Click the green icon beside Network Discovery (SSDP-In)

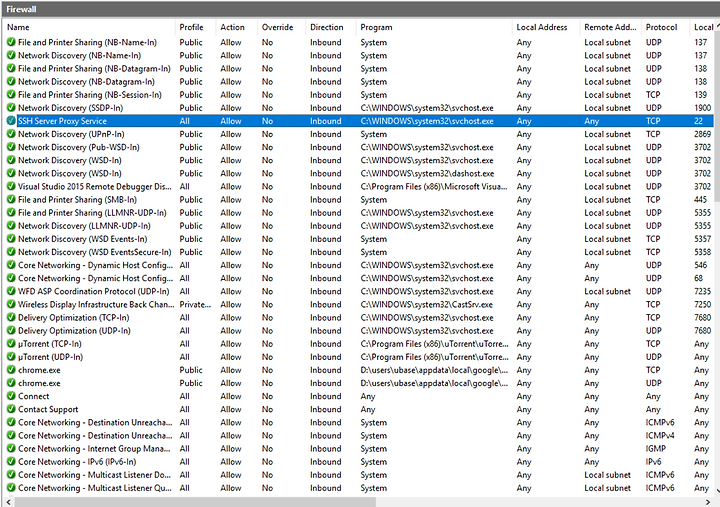[11, 108]
